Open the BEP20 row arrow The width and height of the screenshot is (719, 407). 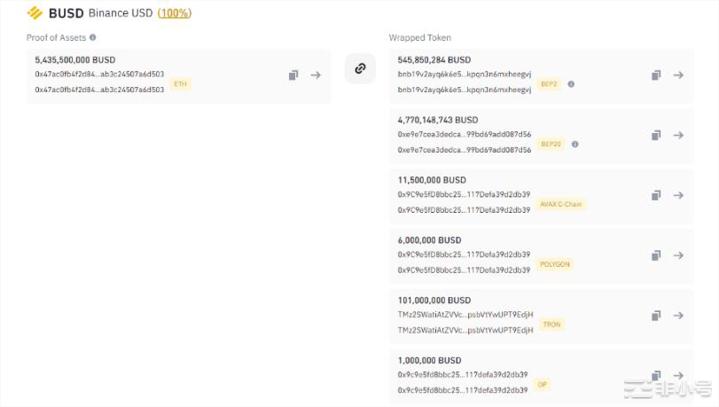coord(678,135)
